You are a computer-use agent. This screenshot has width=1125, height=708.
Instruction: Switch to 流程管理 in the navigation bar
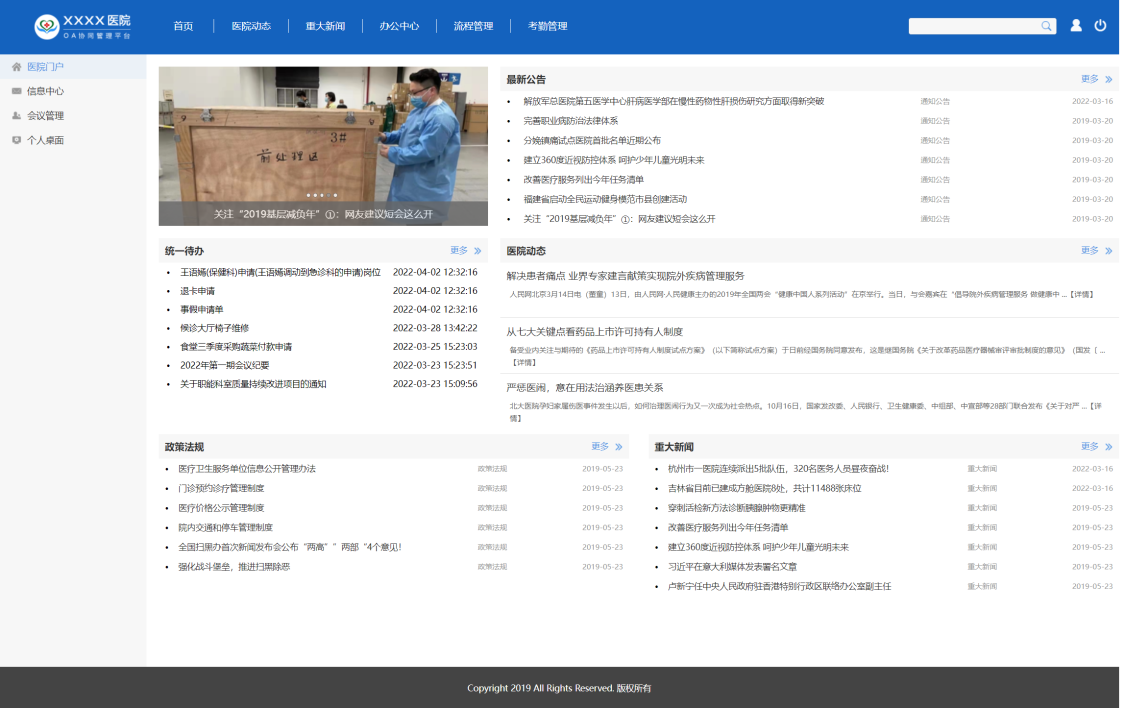click(x=473, y=26)
